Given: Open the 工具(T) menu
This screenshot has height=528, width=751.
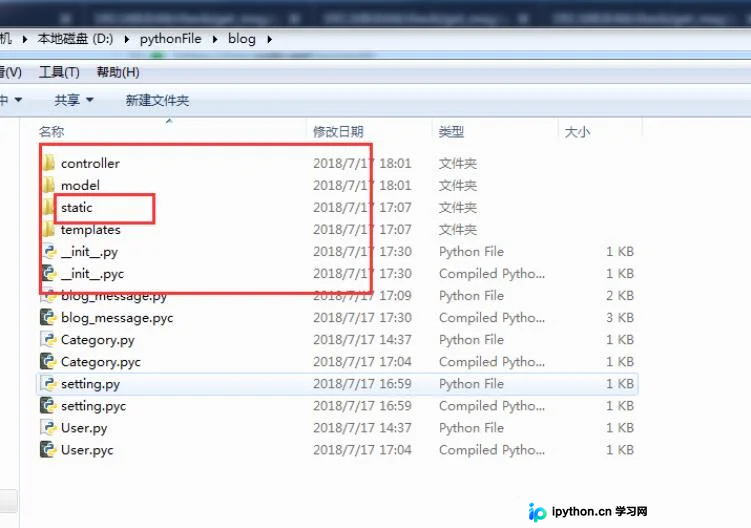Looking at the screenshot, I should (59, 72).
